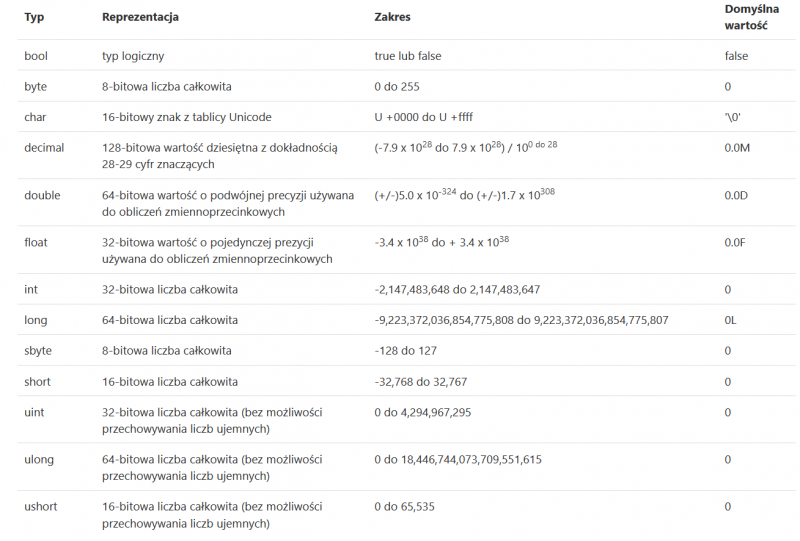Select the "bool" type cell

[x=36, y=56]
